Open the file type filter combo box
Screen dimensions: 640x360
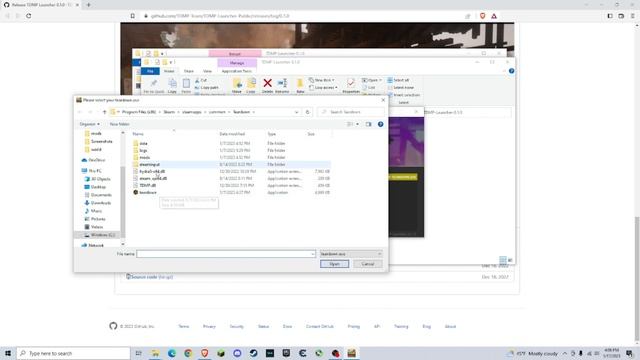351,254
